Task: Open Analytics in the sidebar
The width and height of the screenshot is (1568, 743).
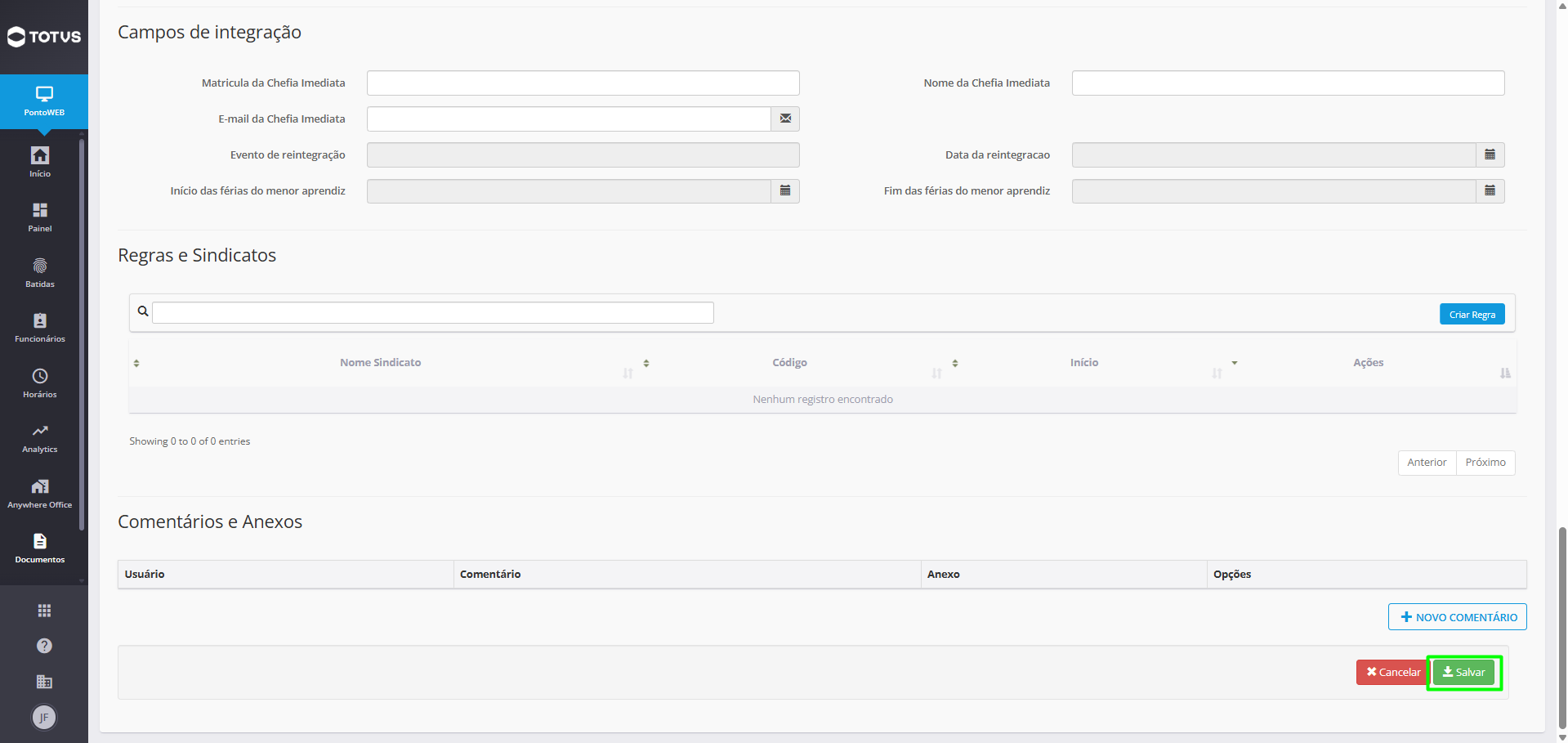Action: (40, 437)
